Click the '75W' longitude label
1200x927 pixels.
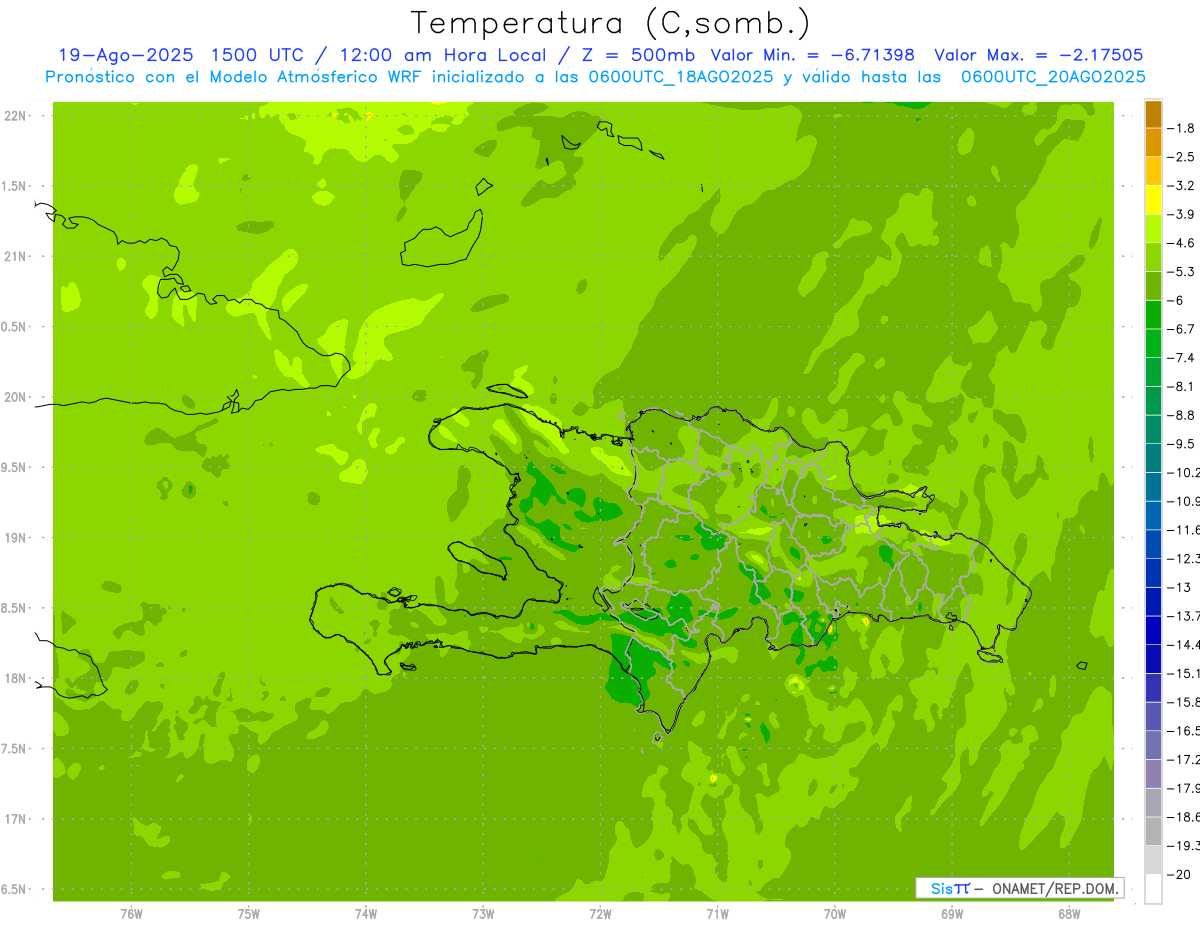click(248, 913)
